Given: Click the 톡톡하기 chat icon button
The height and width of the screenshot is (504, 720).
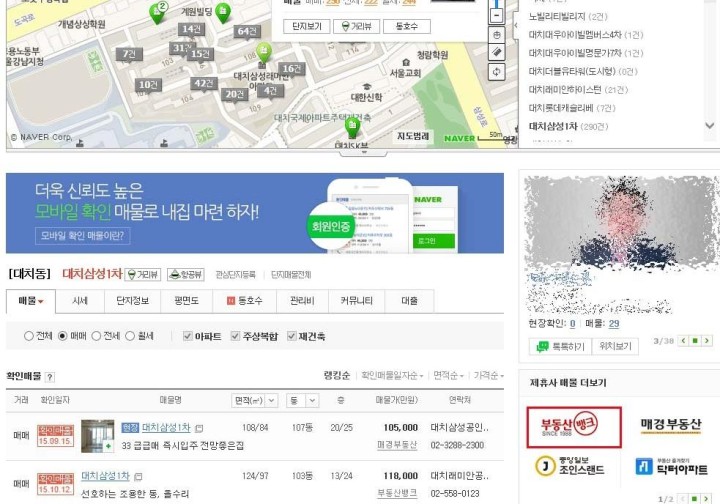Looking at the screenshot, I should [560, 347].
